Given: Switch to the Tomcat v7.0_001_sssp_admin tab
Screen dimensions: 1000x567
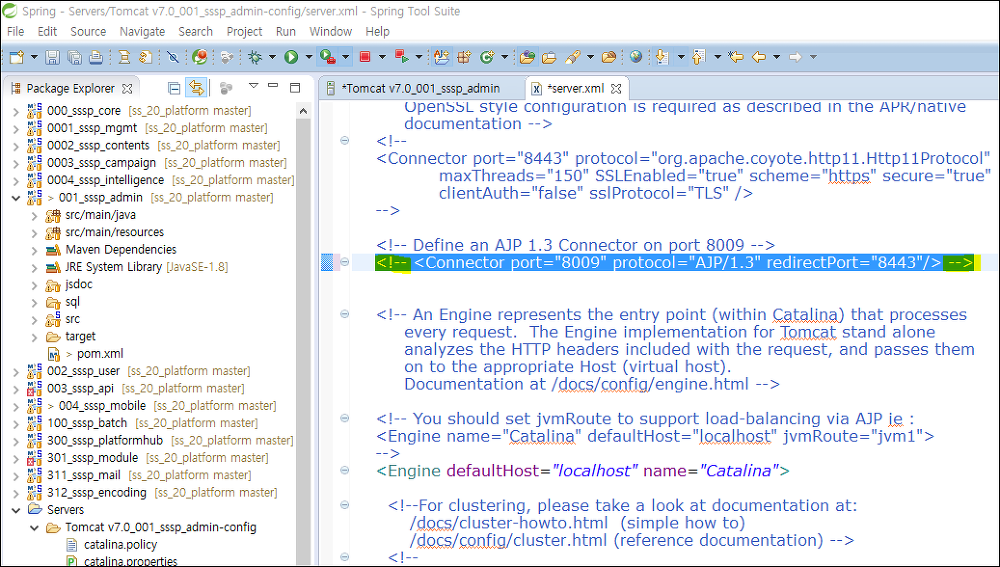Looking at the screenshot, I should point(421,89).
